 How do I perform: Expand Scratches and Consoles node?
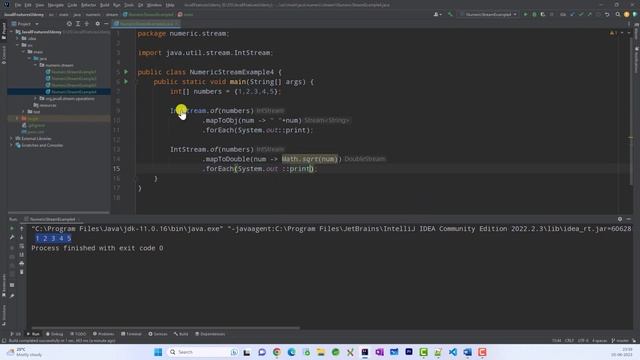point(11,145)
